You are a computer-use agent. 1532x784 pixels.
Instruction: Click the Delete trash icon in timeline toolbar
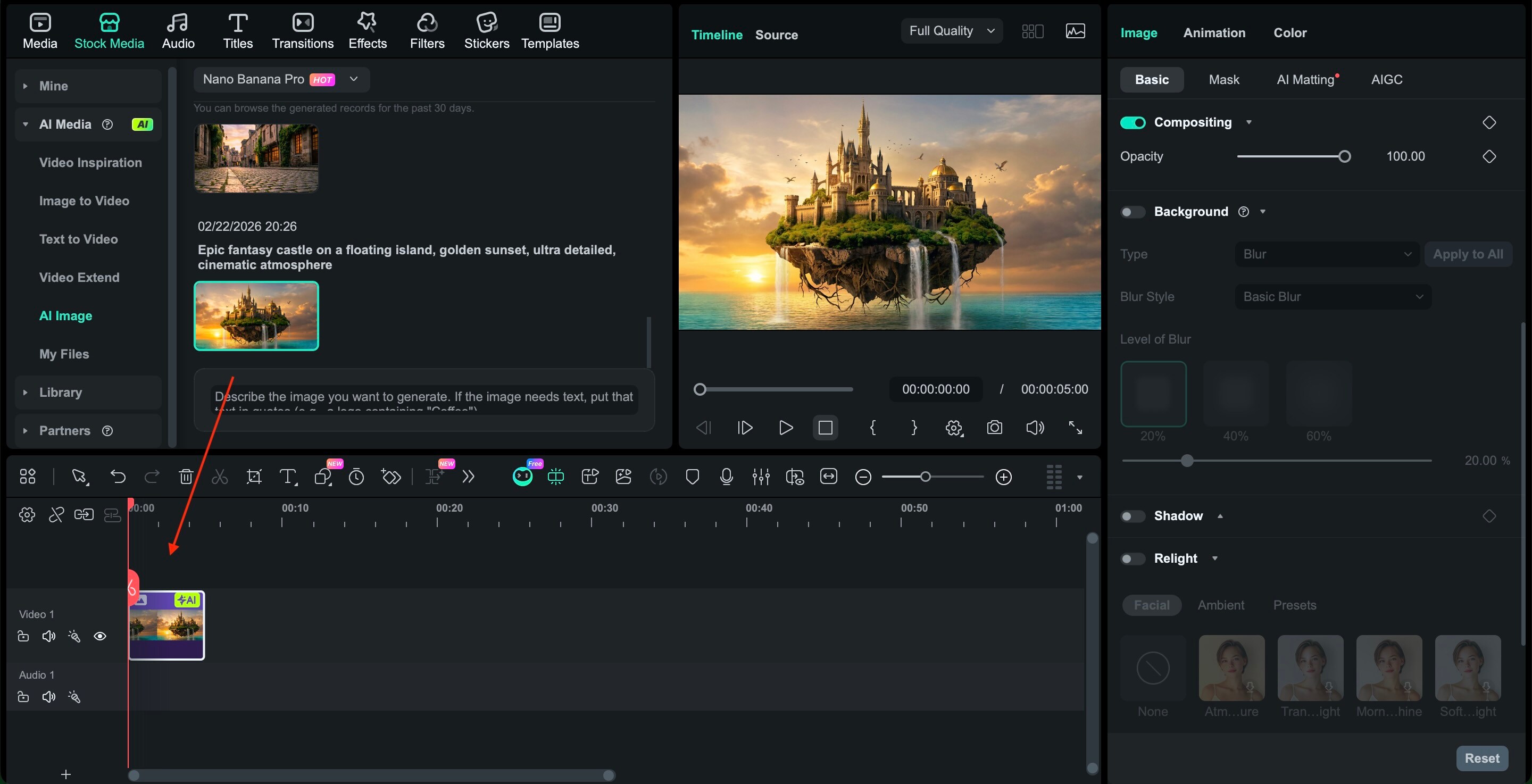coord(186,477)
